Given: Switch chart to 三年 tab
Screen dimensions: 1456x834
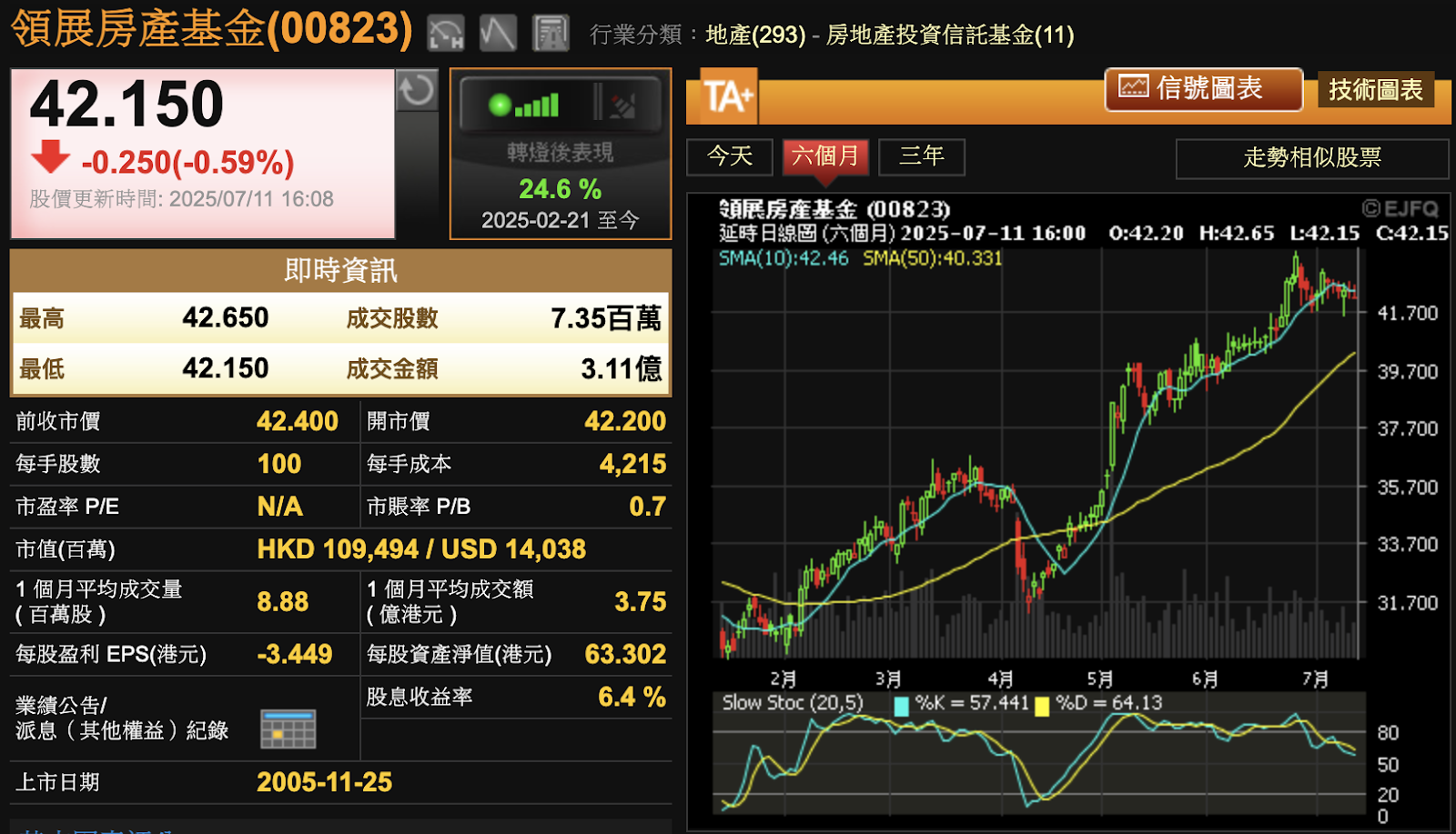Looking at the screenshot, I should [922, 156].
